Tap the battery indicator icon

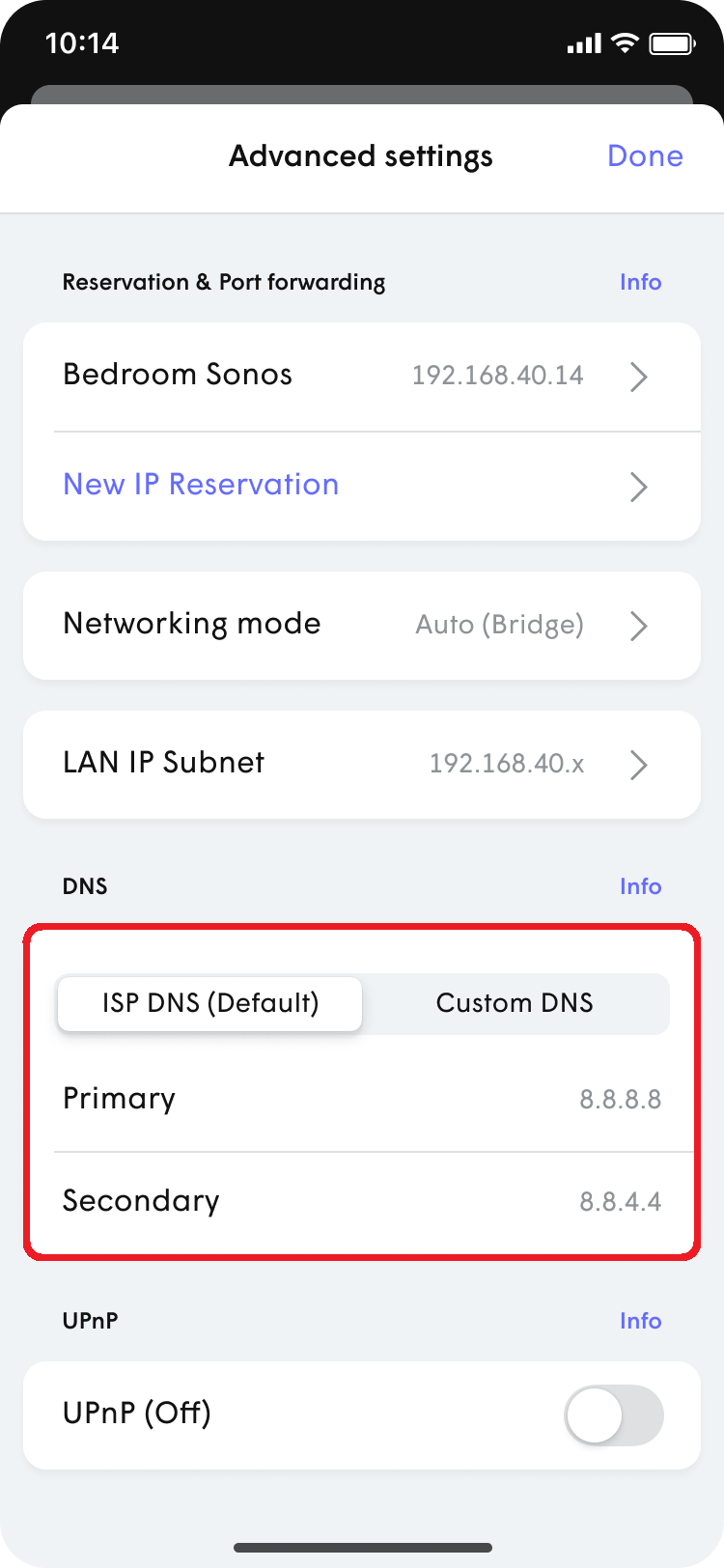pos(671,42)
